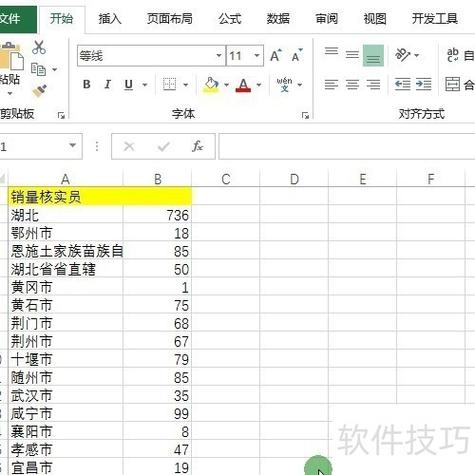Set top vertical alignment
475x475 pixels.
331,52
